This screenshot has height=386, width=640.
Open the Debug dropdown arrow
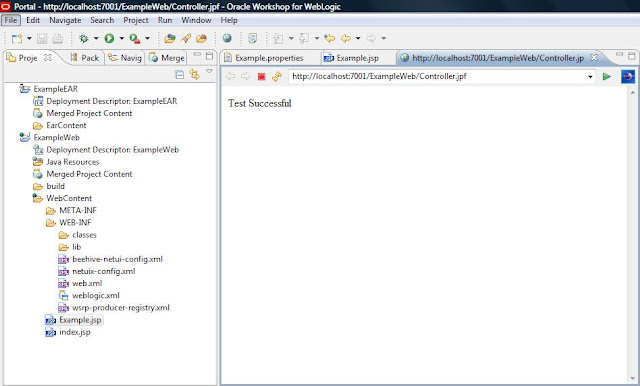pos(96,38)
